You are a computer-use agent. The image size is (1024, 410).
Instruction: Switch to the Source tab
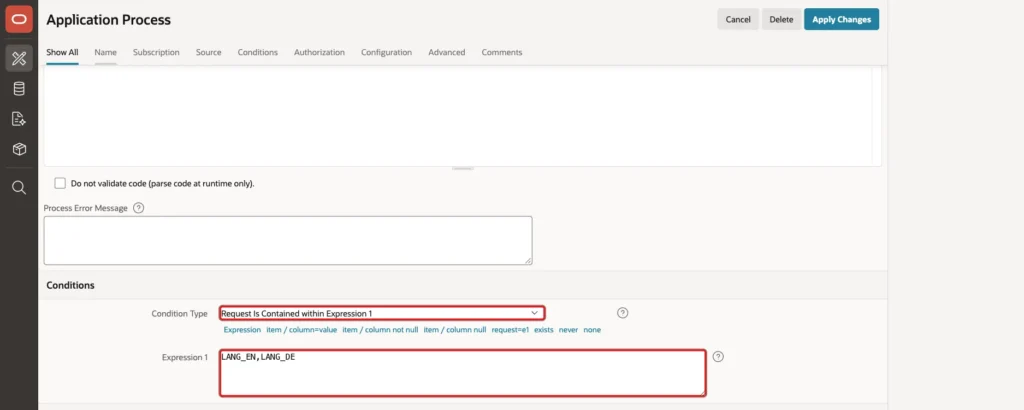tap(208, 52)
